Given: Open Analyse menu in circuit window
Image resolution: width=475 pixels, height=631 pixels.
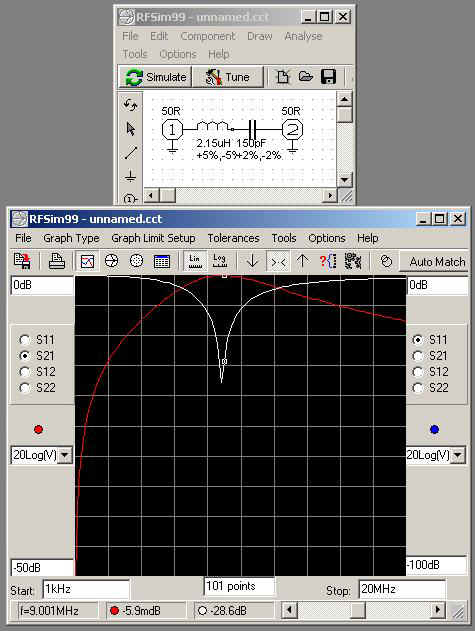Looking at the screenshot, I should click(x=303, y=36).
